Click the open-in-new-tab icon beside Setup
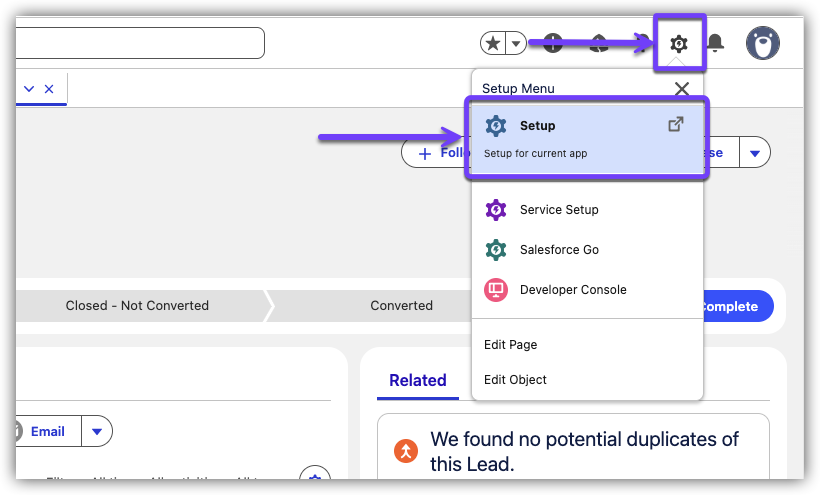The image size is (820, 495). (x=676, y=125)
